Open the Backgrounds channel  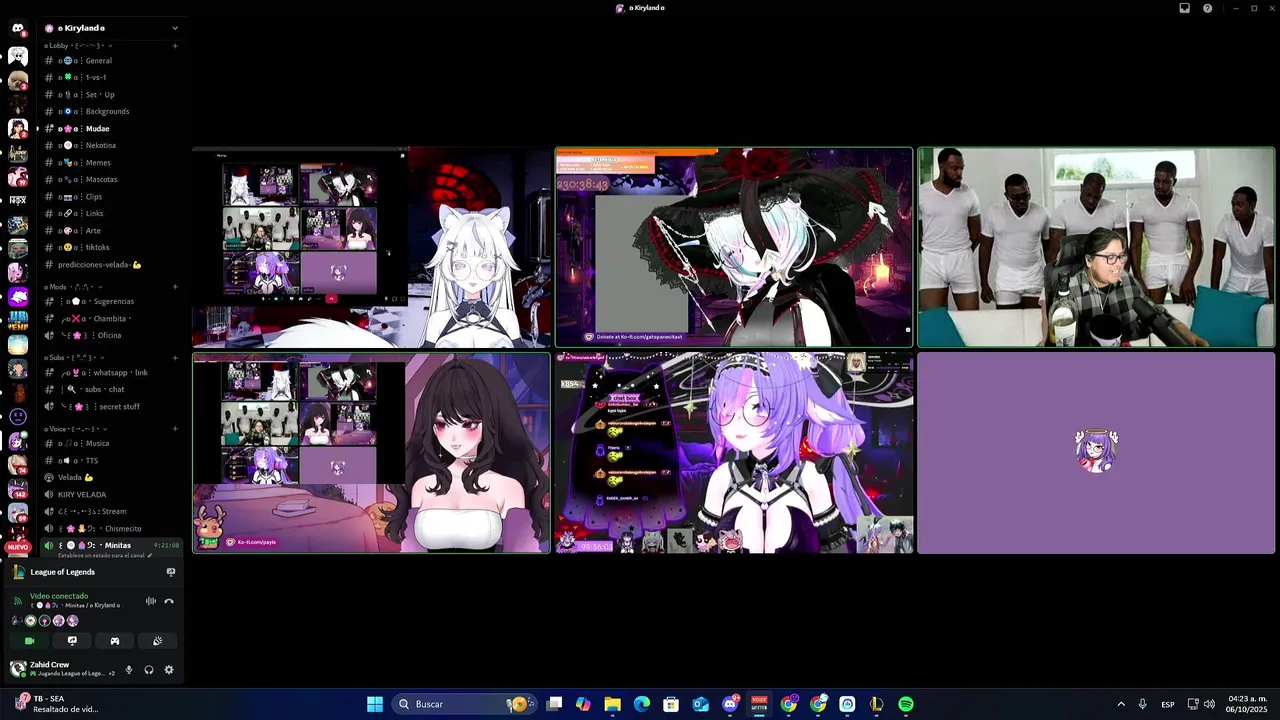coord(111,112)
